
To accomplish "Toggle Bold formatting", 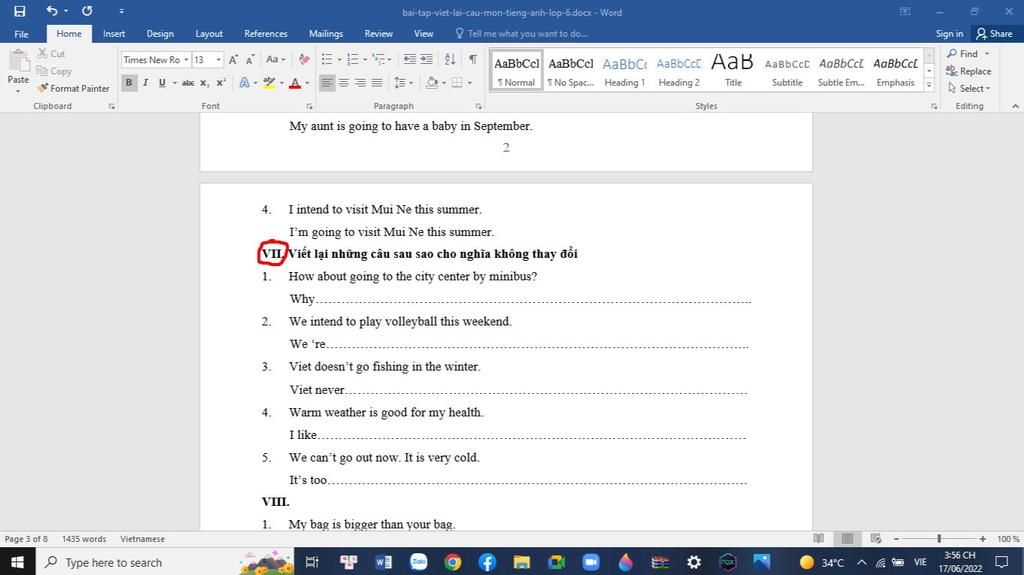I will (129, 82).
